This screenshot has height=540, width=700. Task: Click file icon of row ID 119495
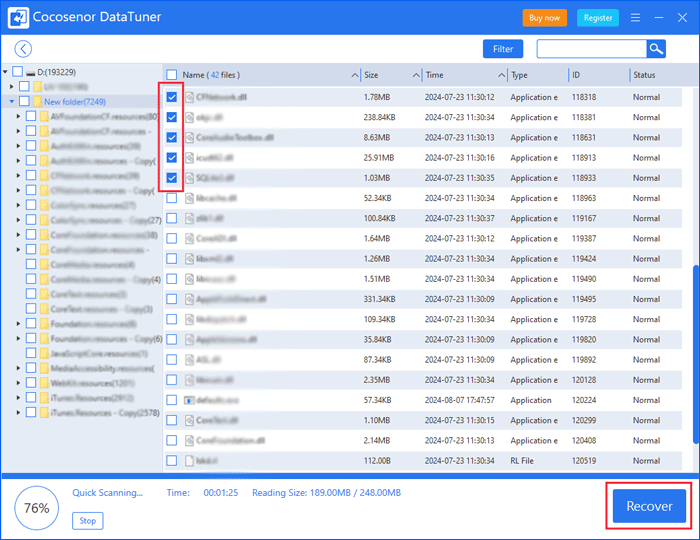click(x=189, y=299)
